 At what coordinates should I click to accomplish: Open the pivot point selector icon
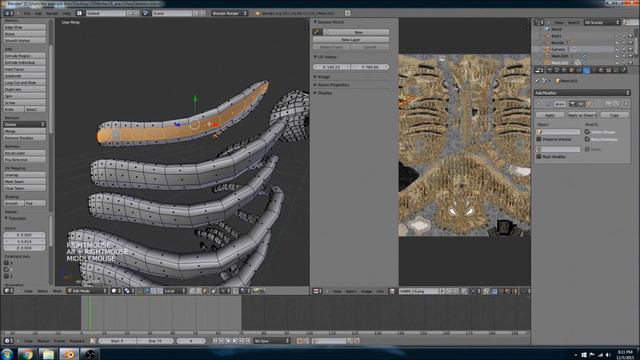[129, 291]
